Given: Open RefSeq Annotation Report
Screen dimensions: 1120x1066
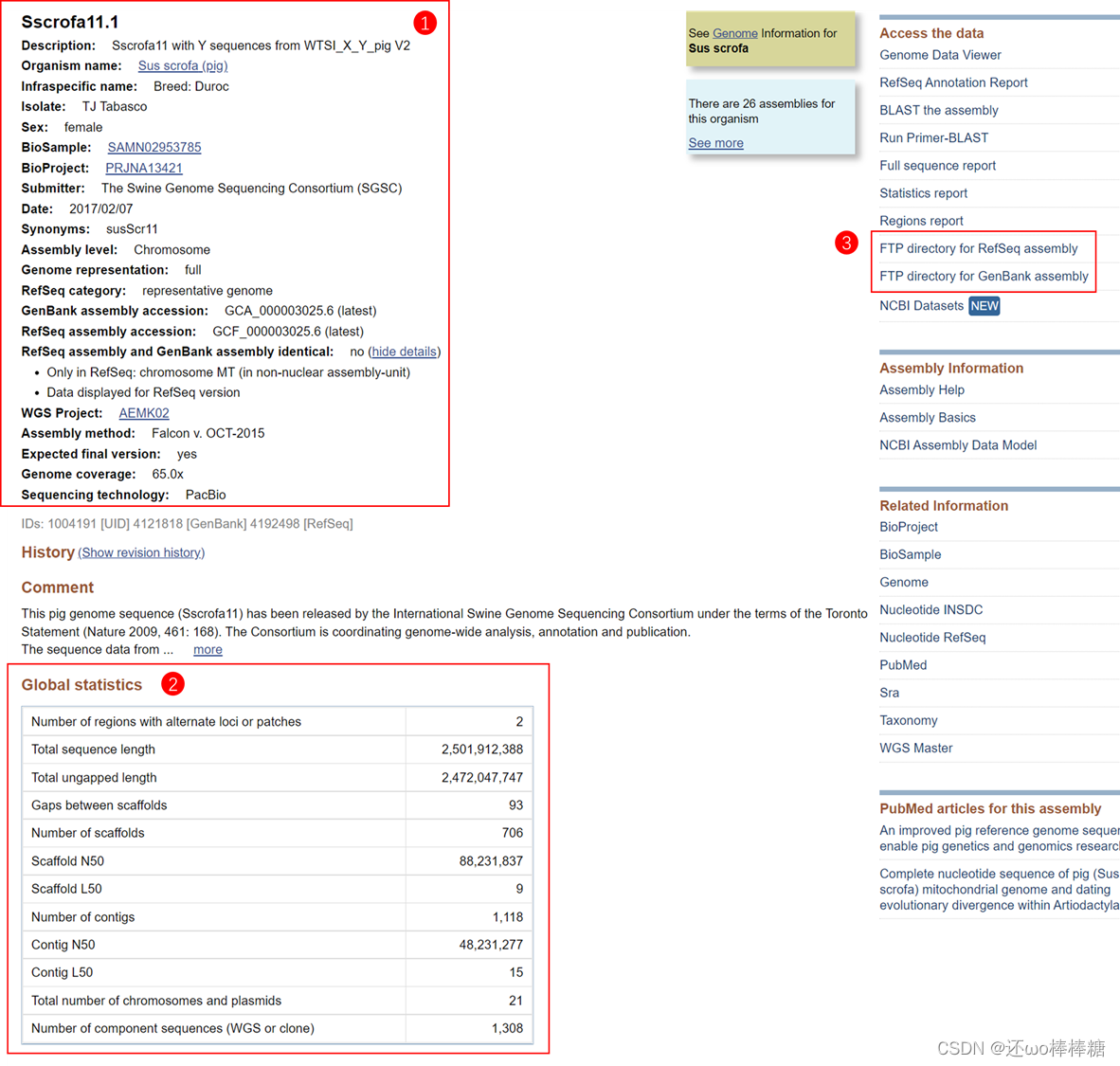Looking at the screenshot, I should 953,82.
